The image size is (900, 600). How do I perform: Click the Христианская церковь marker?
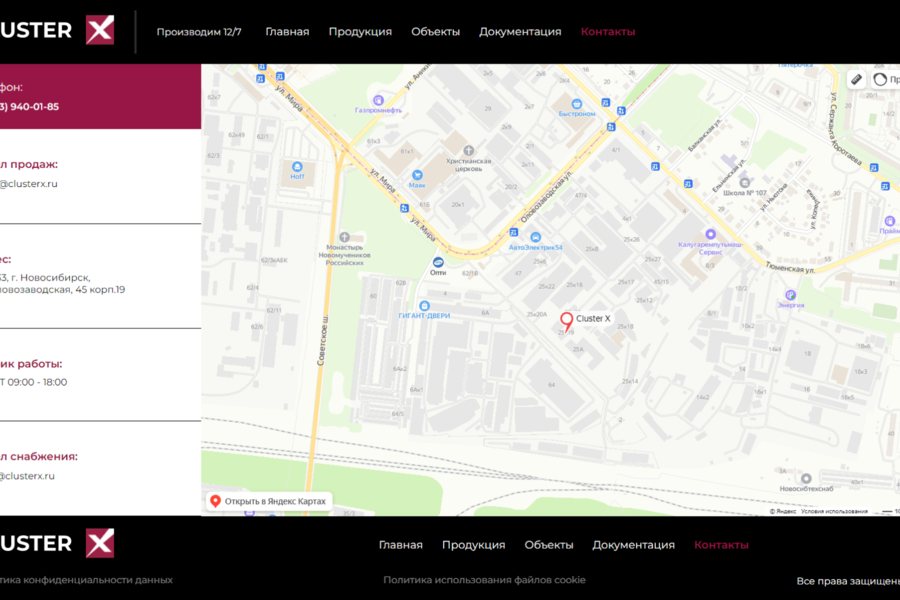click(x=468, y=150)
